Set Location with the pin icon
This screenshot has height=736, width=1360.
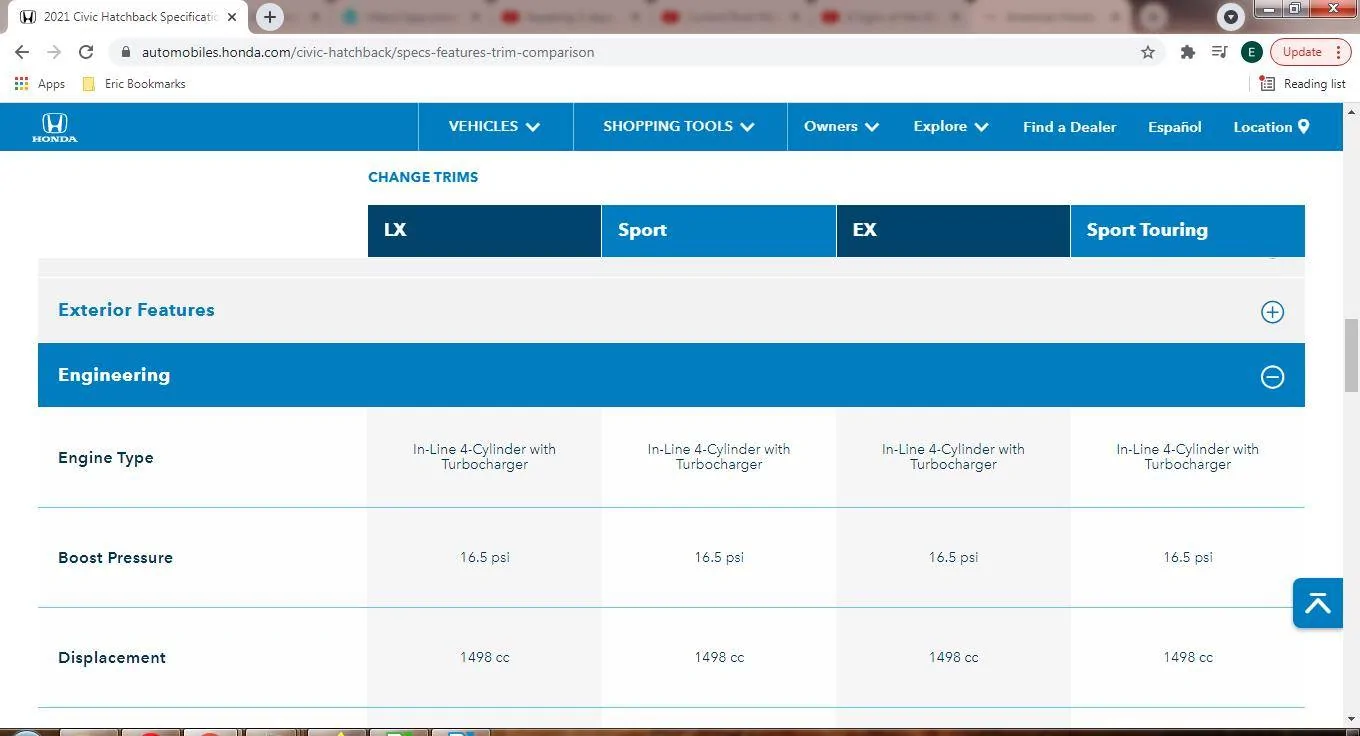coord(1271,127)
